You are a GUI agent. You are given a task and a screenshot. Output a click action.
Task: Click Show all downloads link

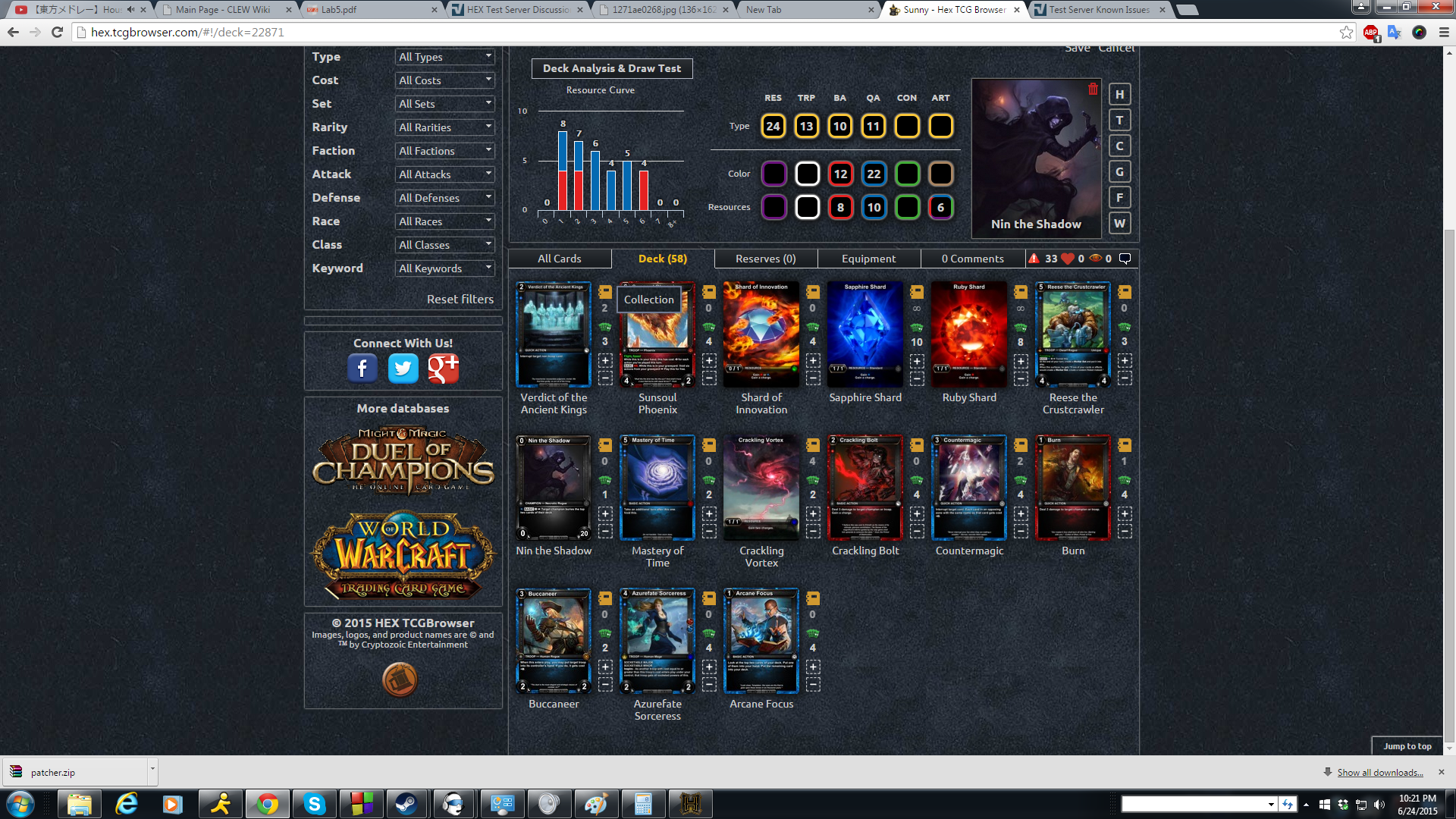1380,773
